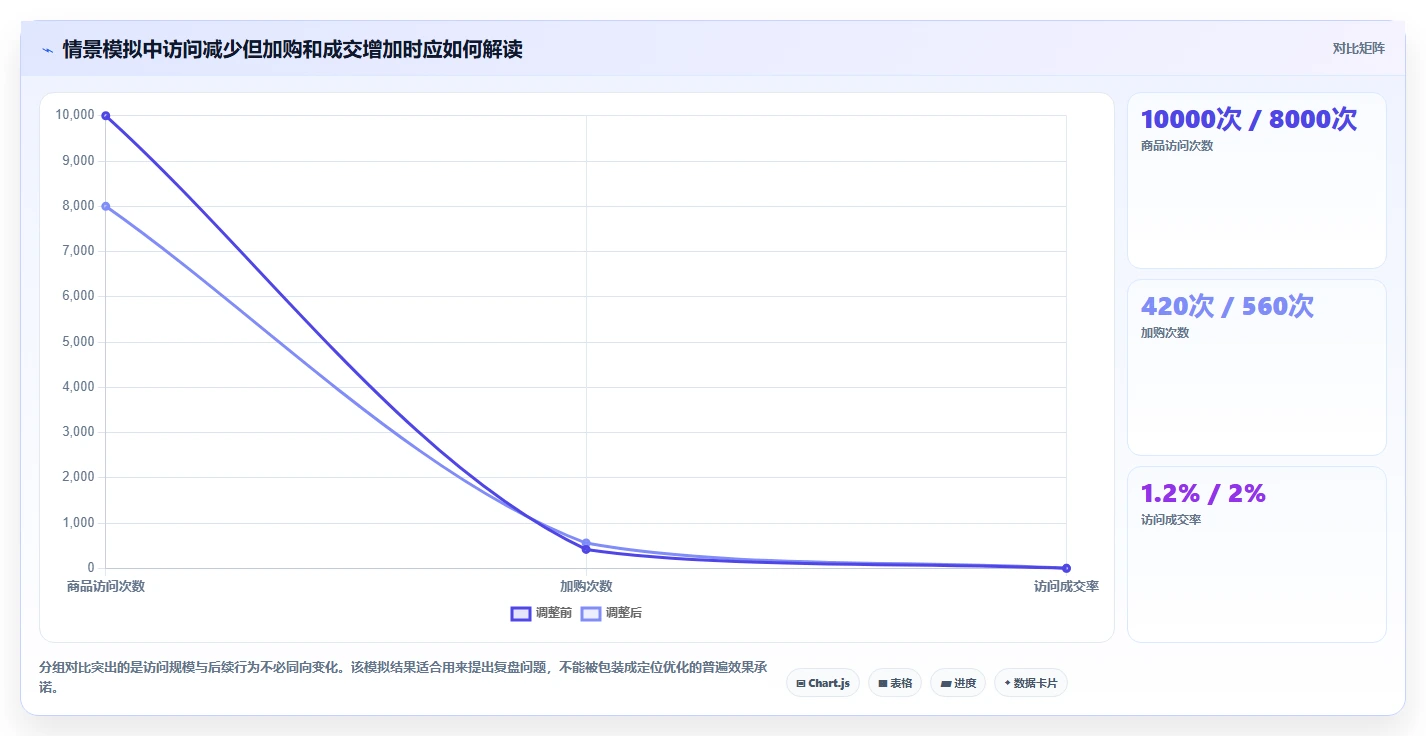Click the 商品访问次数 caption in first card

point(1176,146)
